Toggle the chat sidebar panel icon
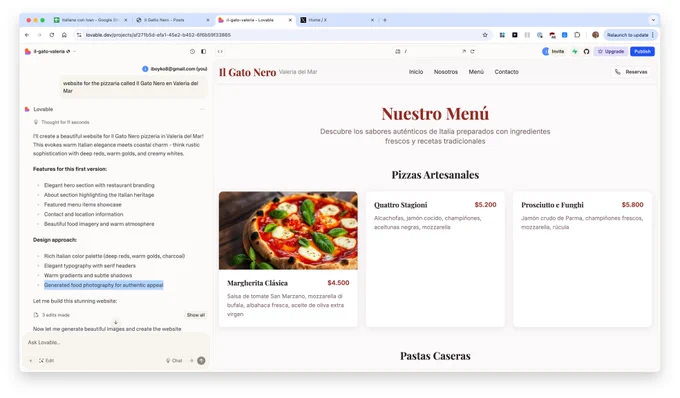This screenshot has width=680, height=398. pyautogui.click(x=203, y=51)
